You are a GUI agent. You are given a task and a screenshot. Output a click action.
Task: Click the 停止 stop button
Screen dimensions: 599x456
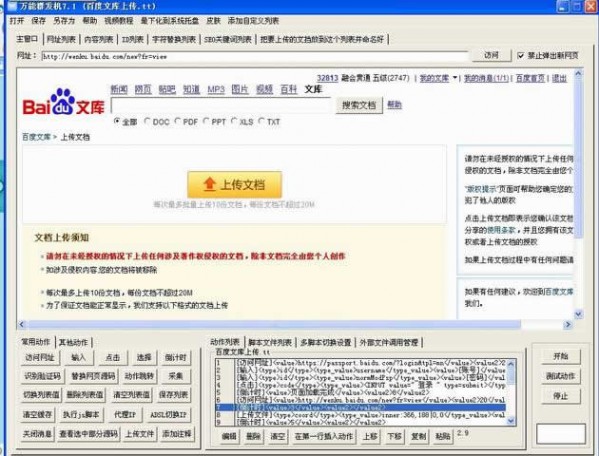[x=561, y=396]
